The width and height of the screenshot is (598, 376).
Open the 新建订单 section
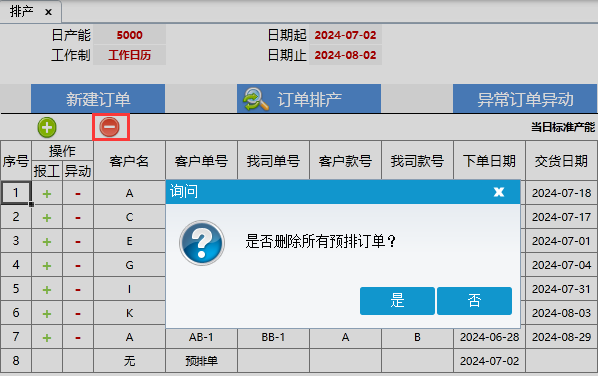[98, 99]
